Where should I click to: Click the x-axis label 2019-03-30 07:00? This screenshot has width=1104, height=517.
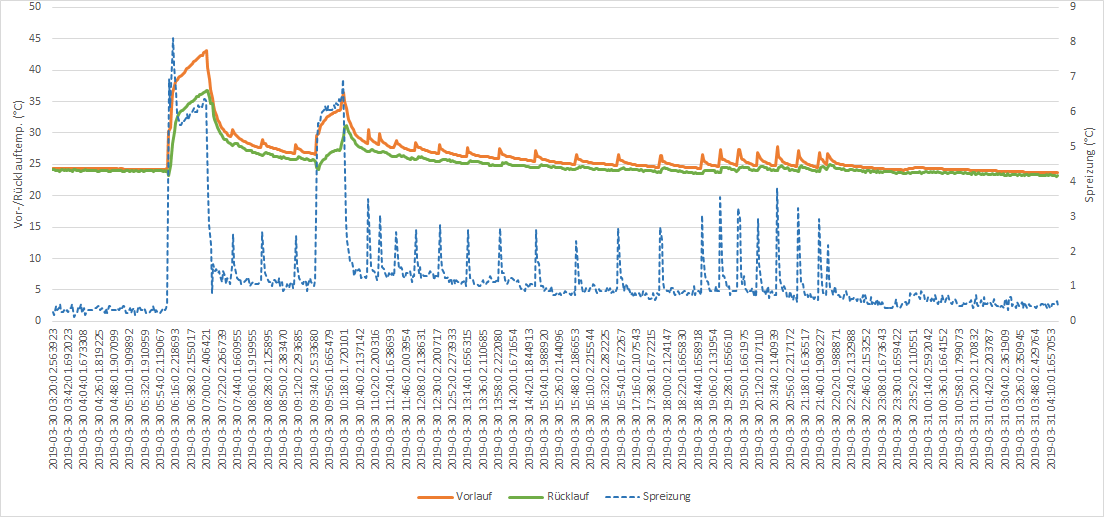(x=206, y=396)
